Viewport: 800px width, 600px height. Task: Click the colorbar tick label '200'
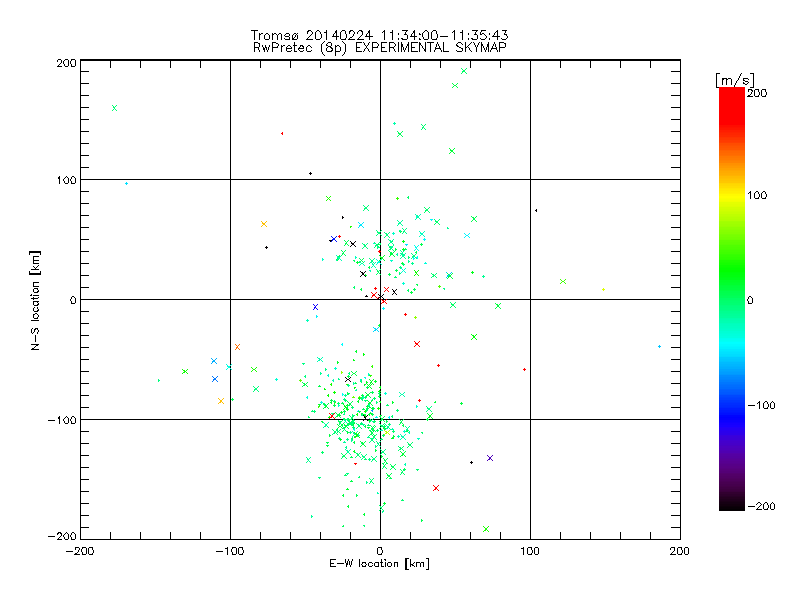[x=757, y=93]
